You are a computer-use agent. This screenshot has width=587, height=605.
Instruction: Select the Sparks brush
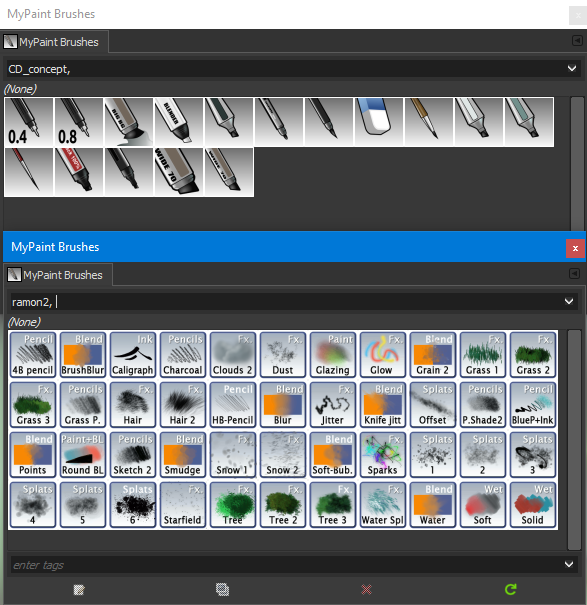coord(383,454)
